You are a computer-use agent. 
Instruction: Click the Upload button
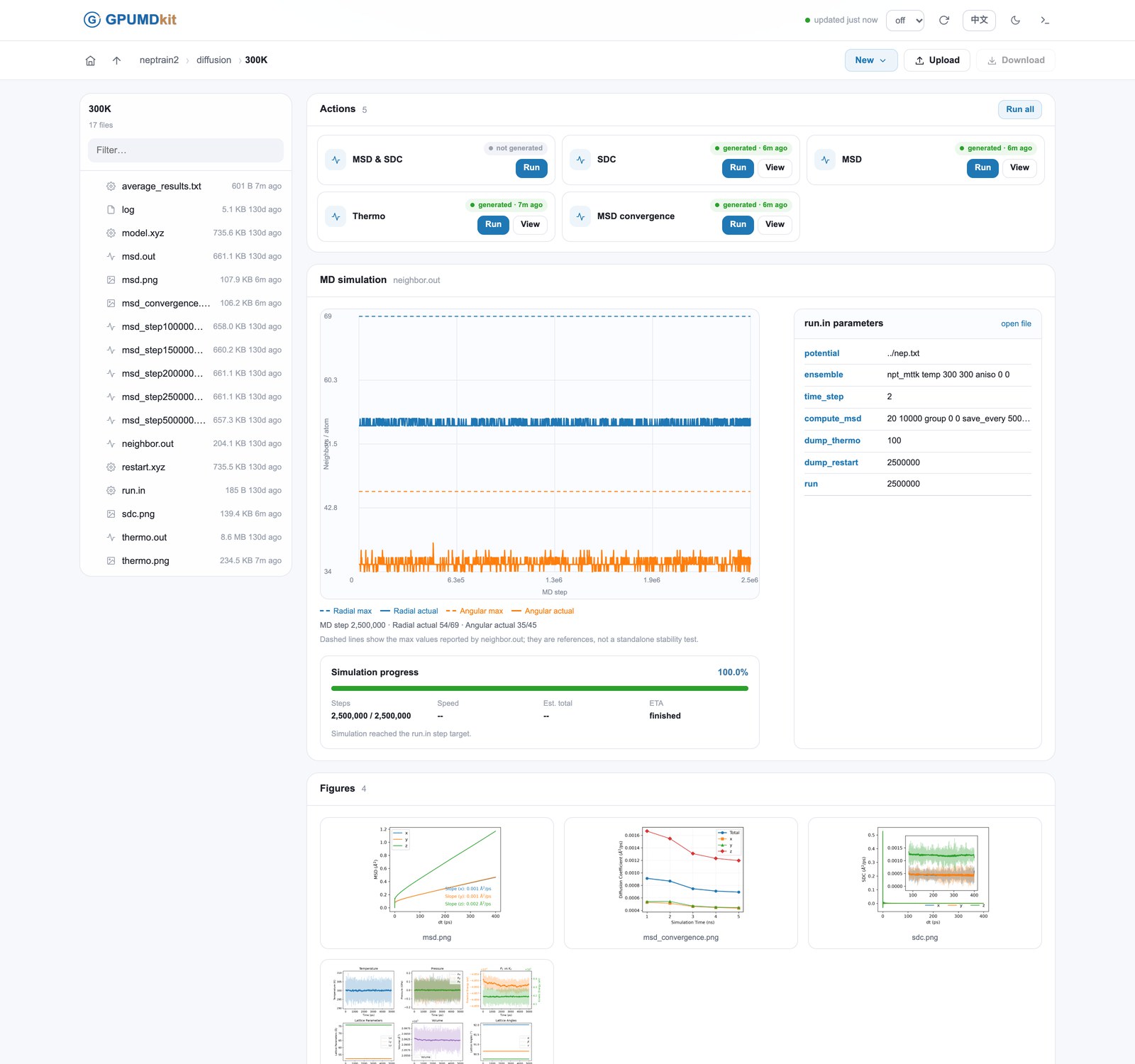point(937,60)
